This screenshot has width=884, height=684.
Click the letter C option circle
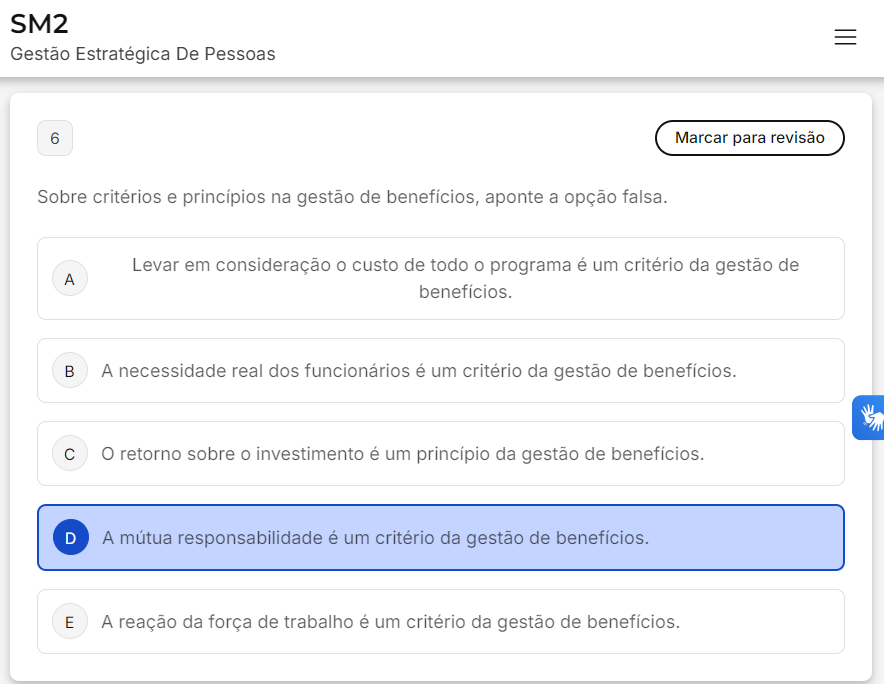pos(69,454)
